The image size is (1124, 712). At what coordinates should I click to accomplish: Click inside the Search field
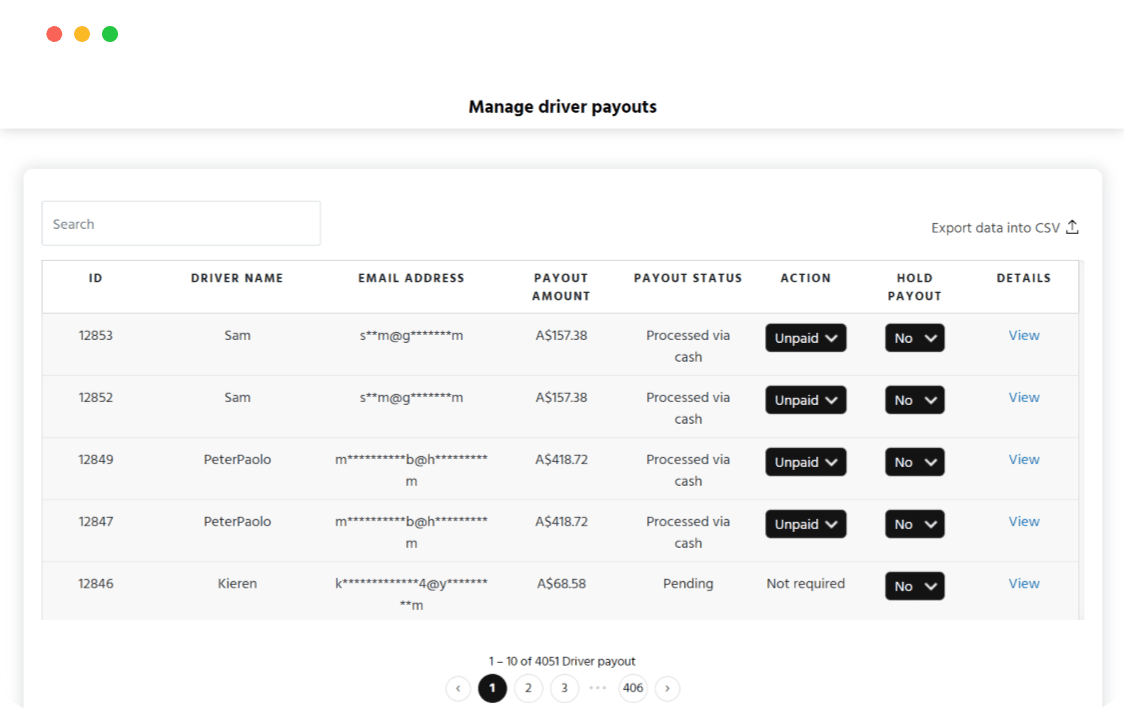tap(180, 222)
